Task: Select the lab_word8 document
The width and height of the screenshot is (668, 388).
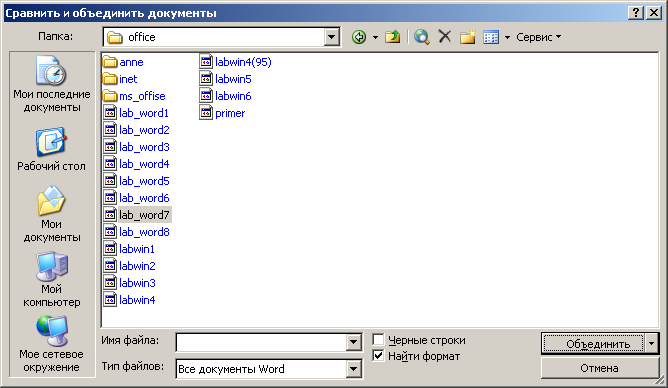Action: (136, 232)
